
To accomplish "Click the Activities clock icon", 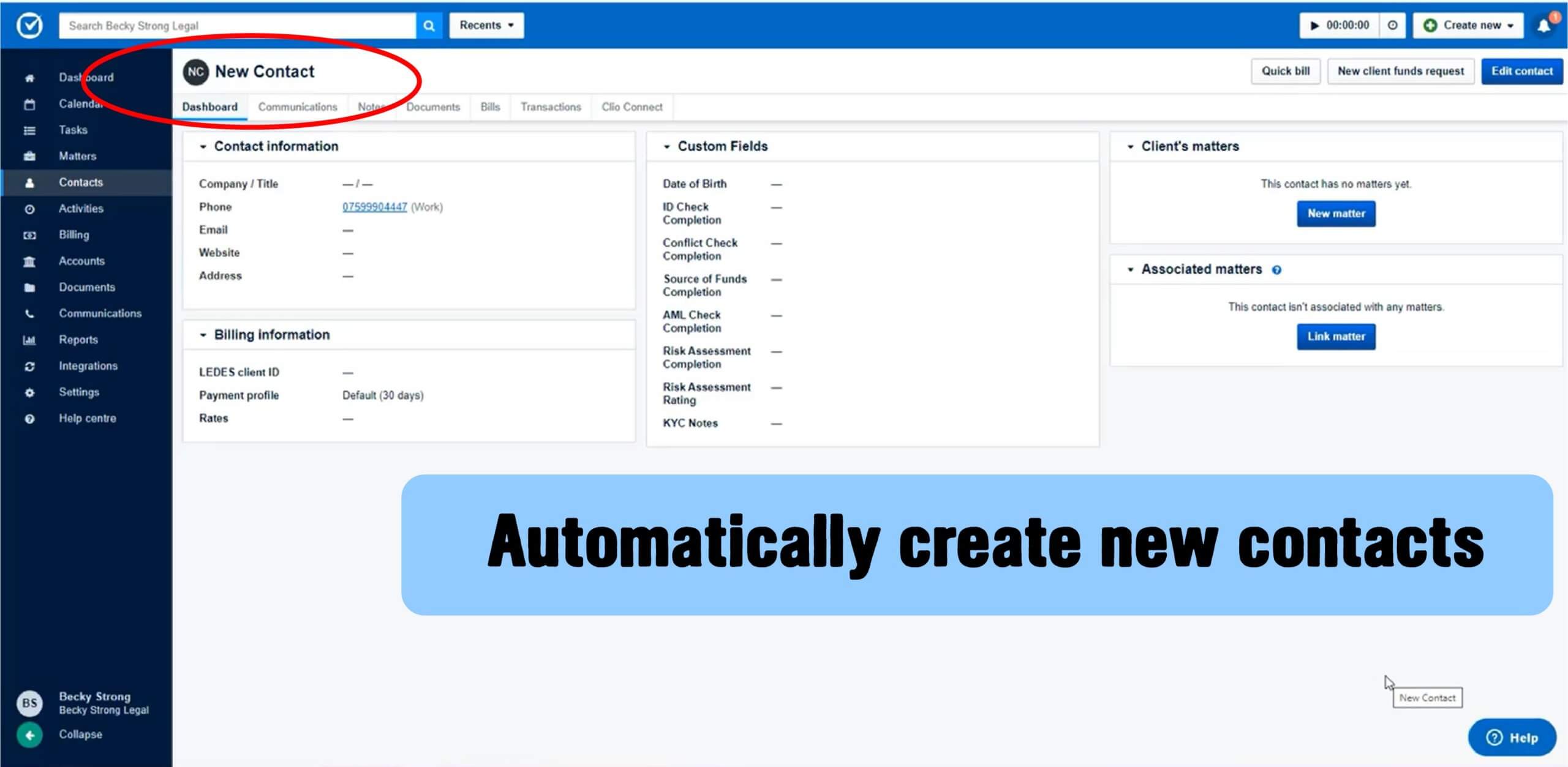I will pyautogui.click(x=29, y=209).
